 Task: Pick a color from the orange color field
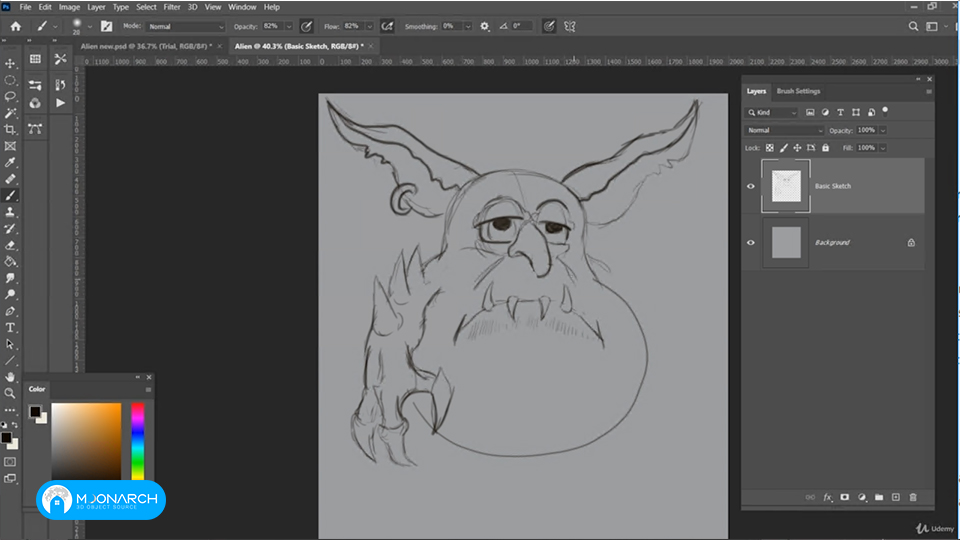point(86,441)
